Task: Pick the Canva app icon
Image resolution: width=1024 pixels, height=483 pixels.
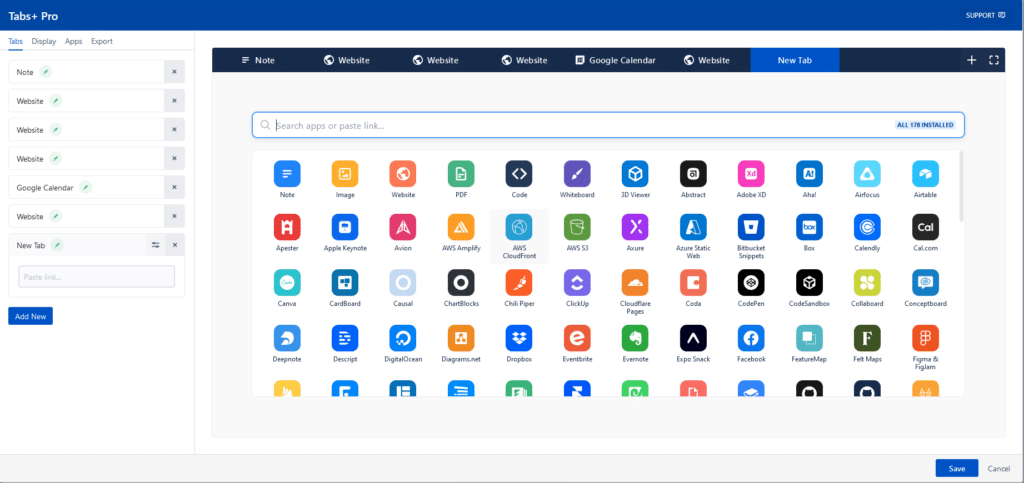Action: [x=287, y=283]
